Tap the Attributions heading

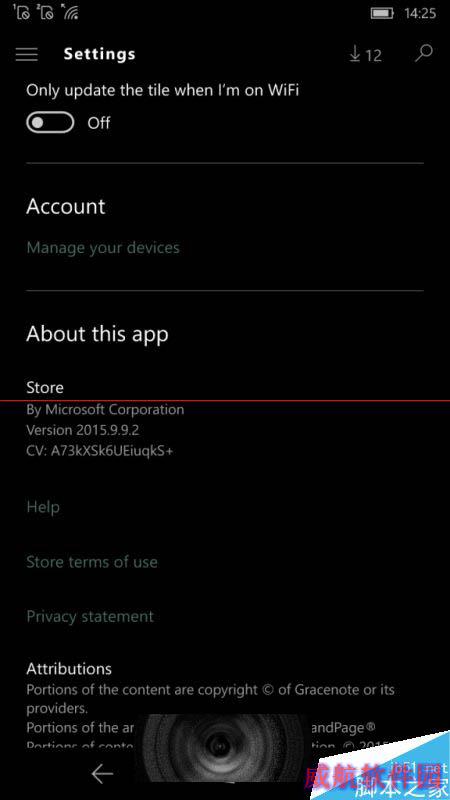point(69,668)
